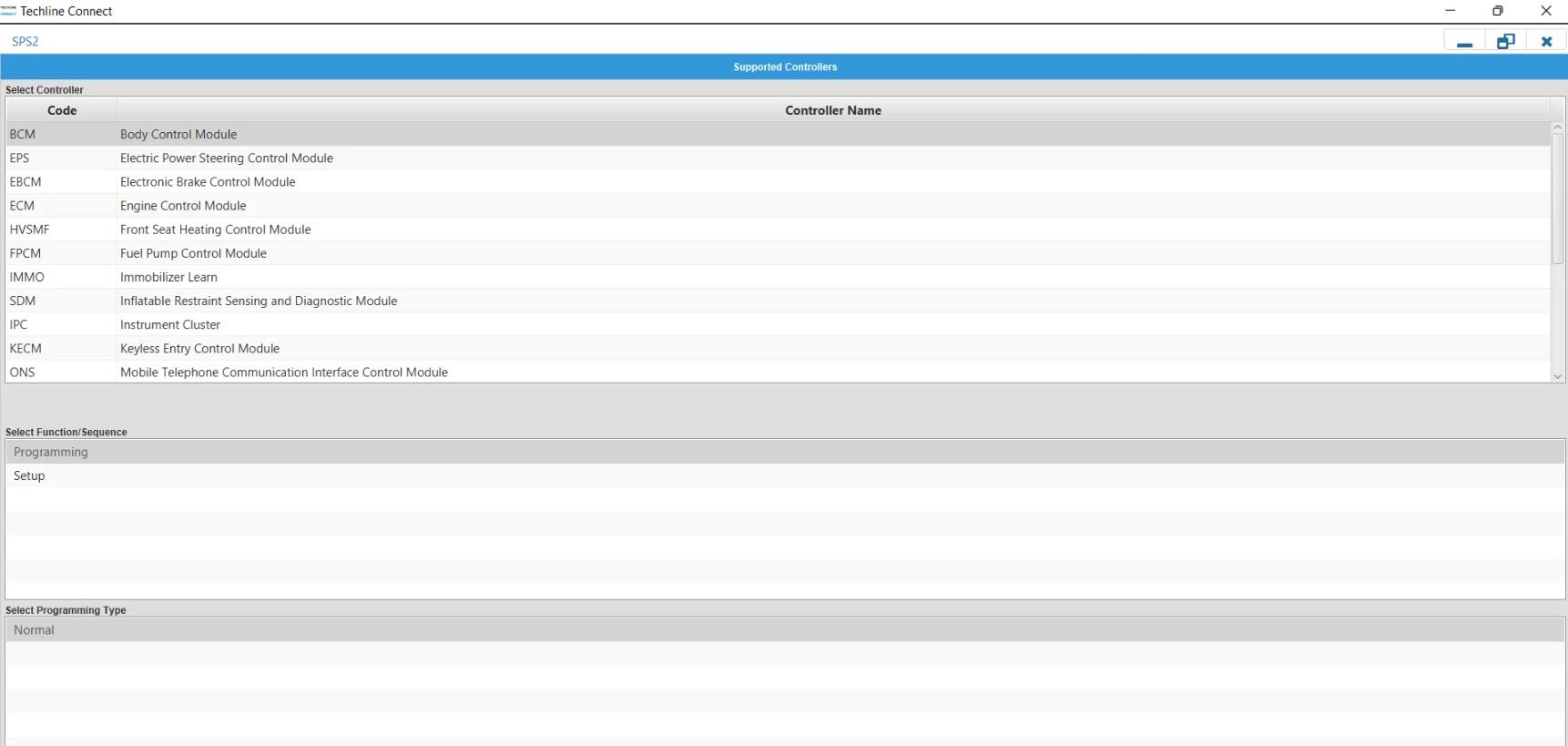
Task: Select Electric Power Steering Control Module
Action: tap(227, 158)
